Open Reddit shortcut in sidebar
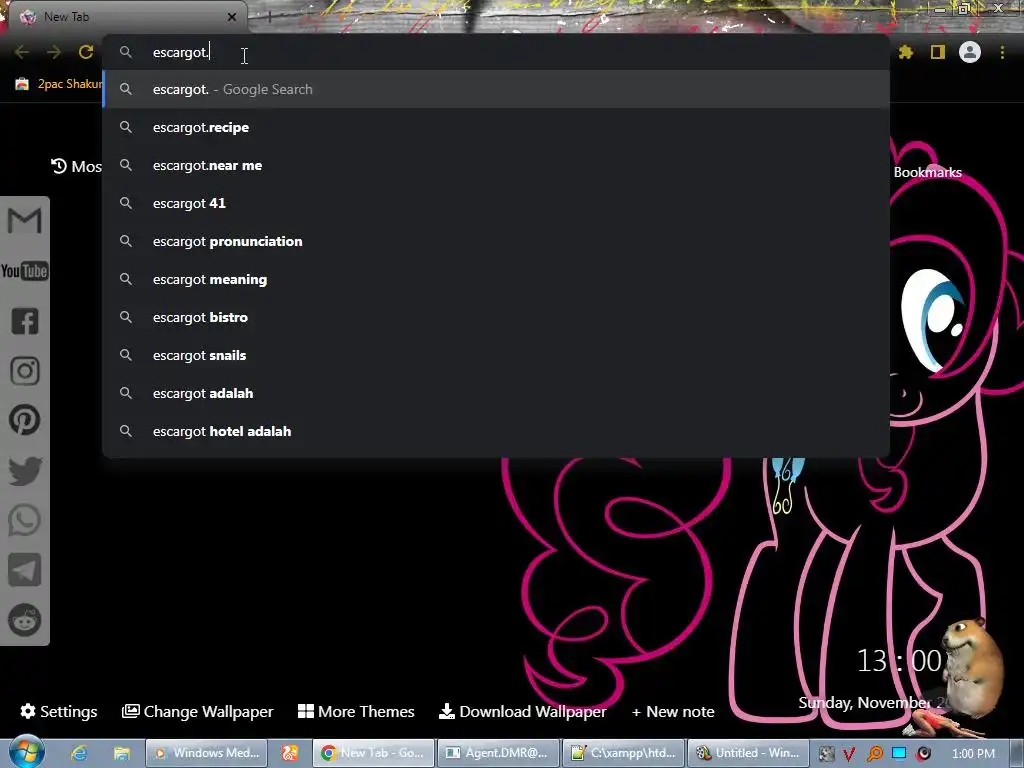Image resolution: width=1024 pixels, height=768 pixels. (25, 620)
